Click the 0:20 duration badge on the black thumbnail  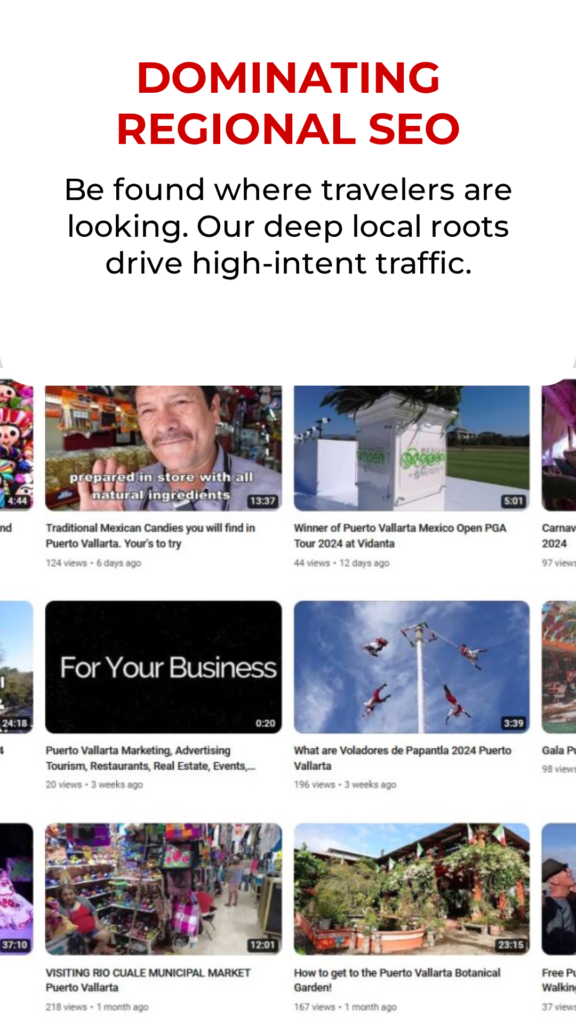pos(265,724)
